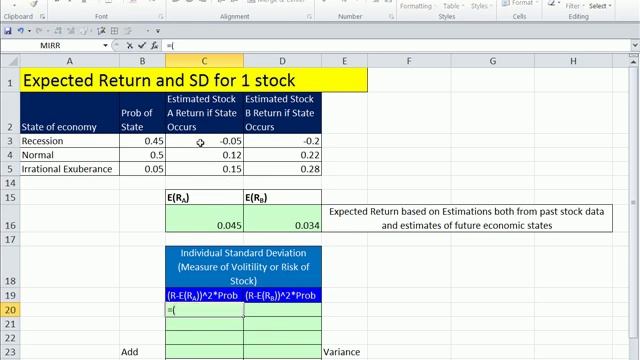Click Stock A return cell -0.05
The image size is (640, 360).
[x=204, y=141]
